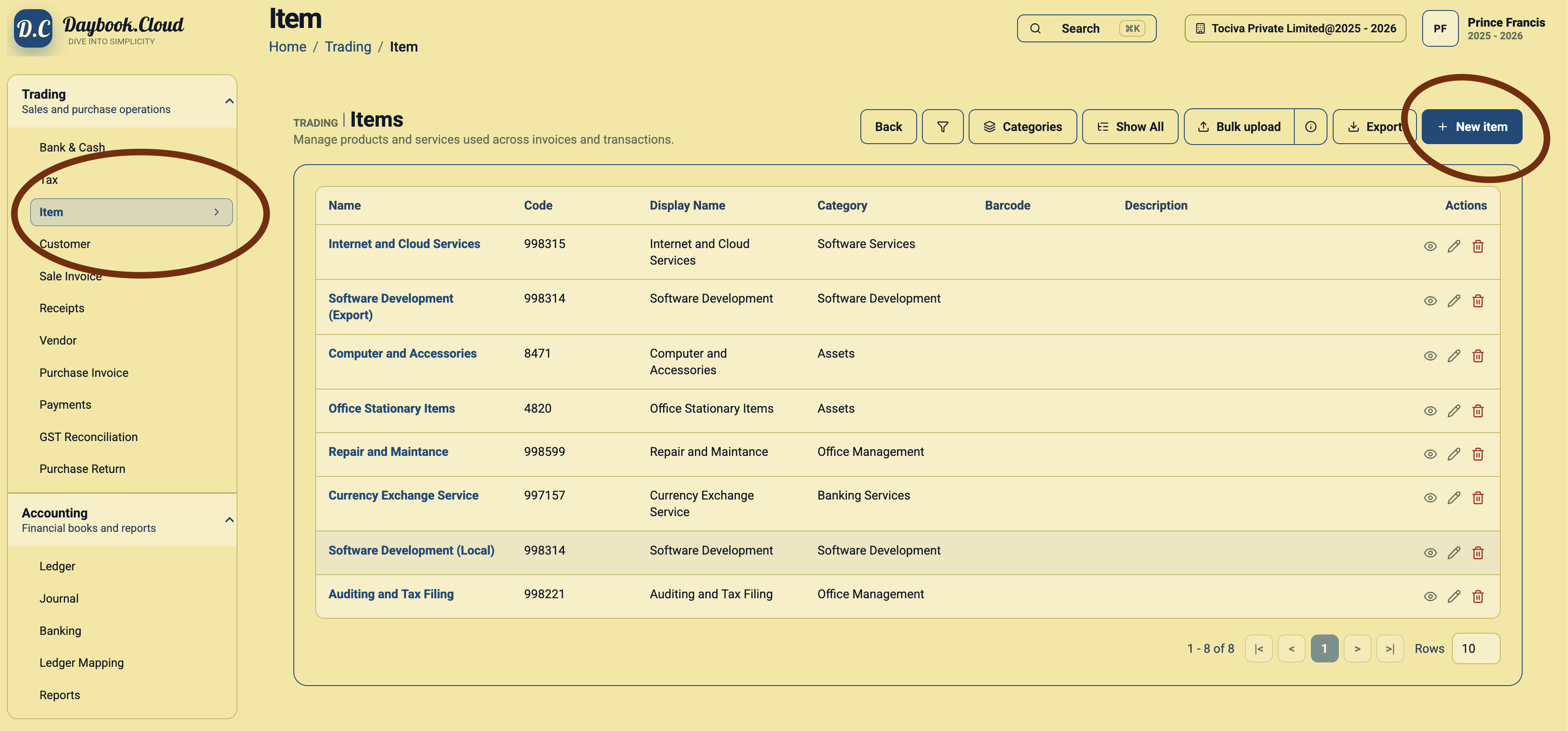Edit Computer and Accessories item
This screenshot has height=731, width=1568.
click(1454, 356)
